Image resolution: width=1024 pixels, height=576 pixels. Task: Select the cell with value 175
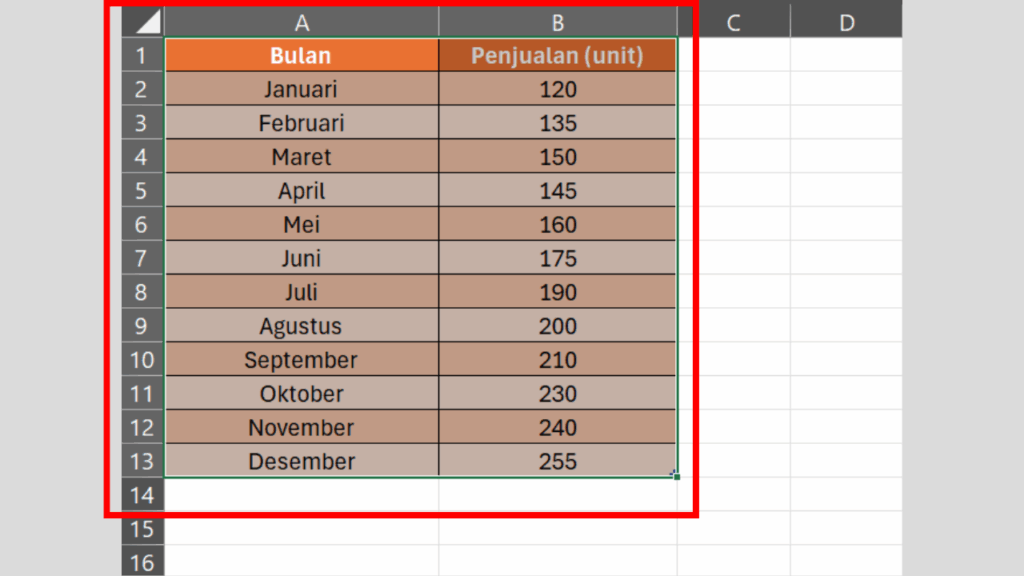557,258
